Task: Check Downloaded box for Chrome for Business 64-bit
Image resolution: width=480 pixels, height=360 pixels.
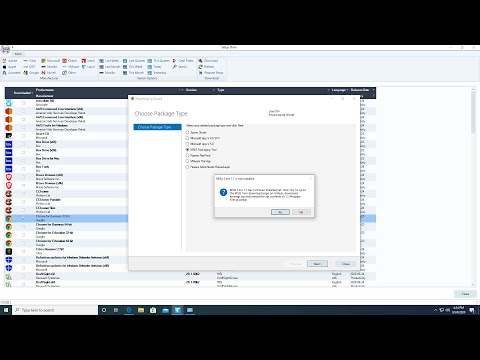Action: tap(23, 226)
